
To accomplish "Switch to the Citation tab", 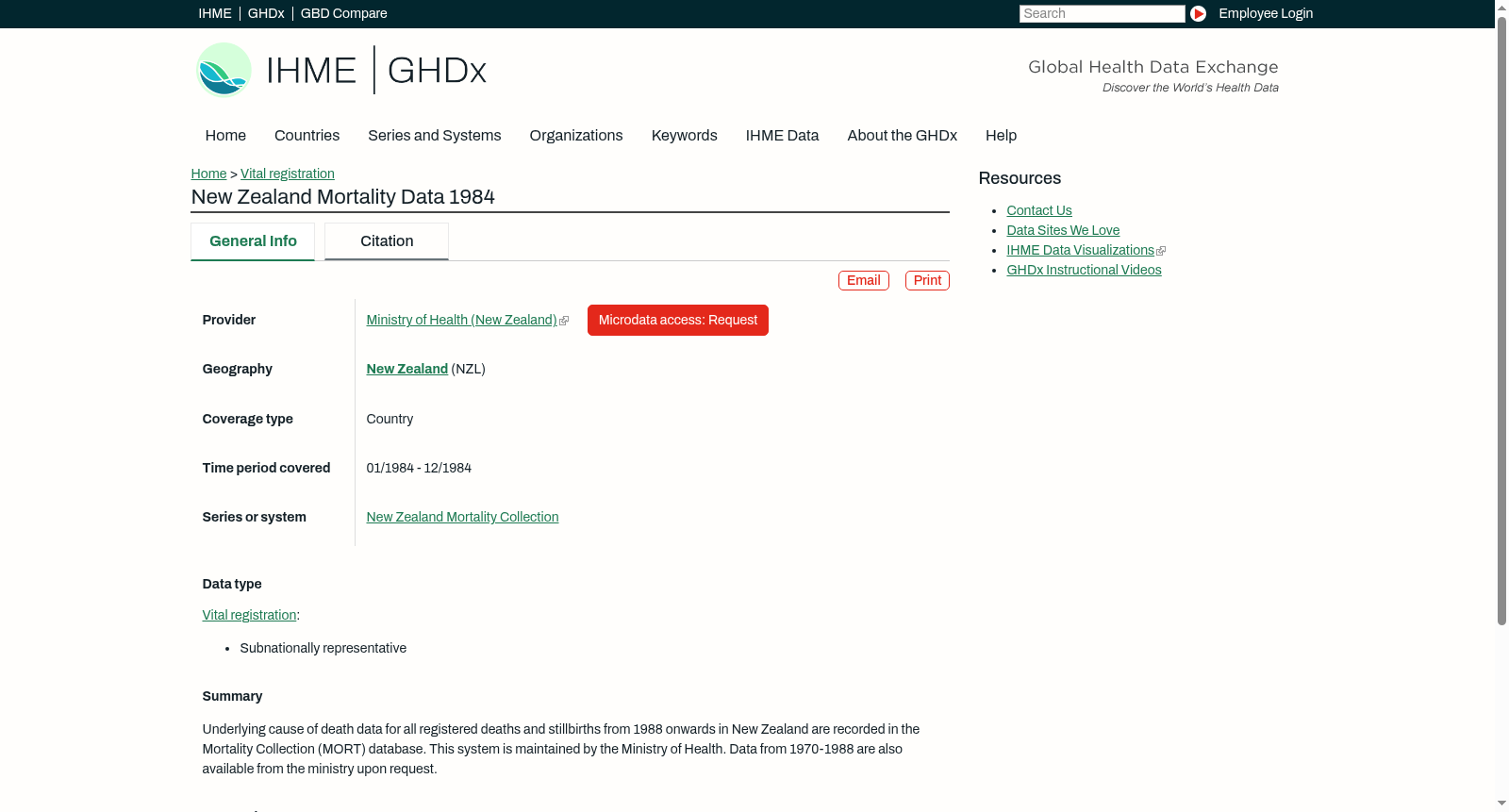I will click(x=387, y=241).
